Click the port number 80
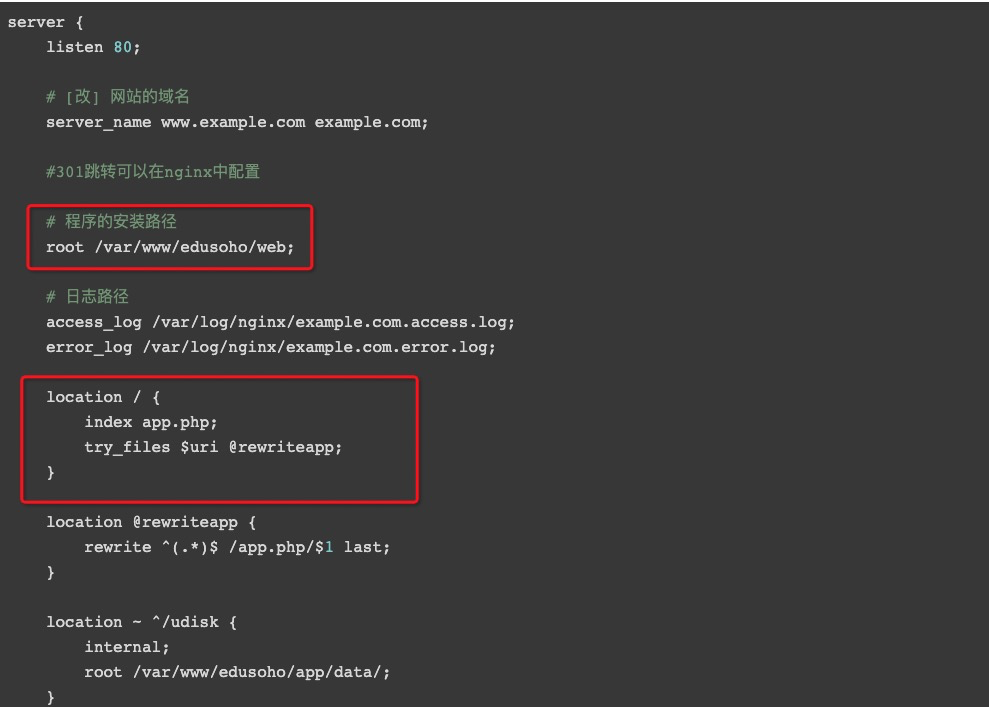 [122, 47]
